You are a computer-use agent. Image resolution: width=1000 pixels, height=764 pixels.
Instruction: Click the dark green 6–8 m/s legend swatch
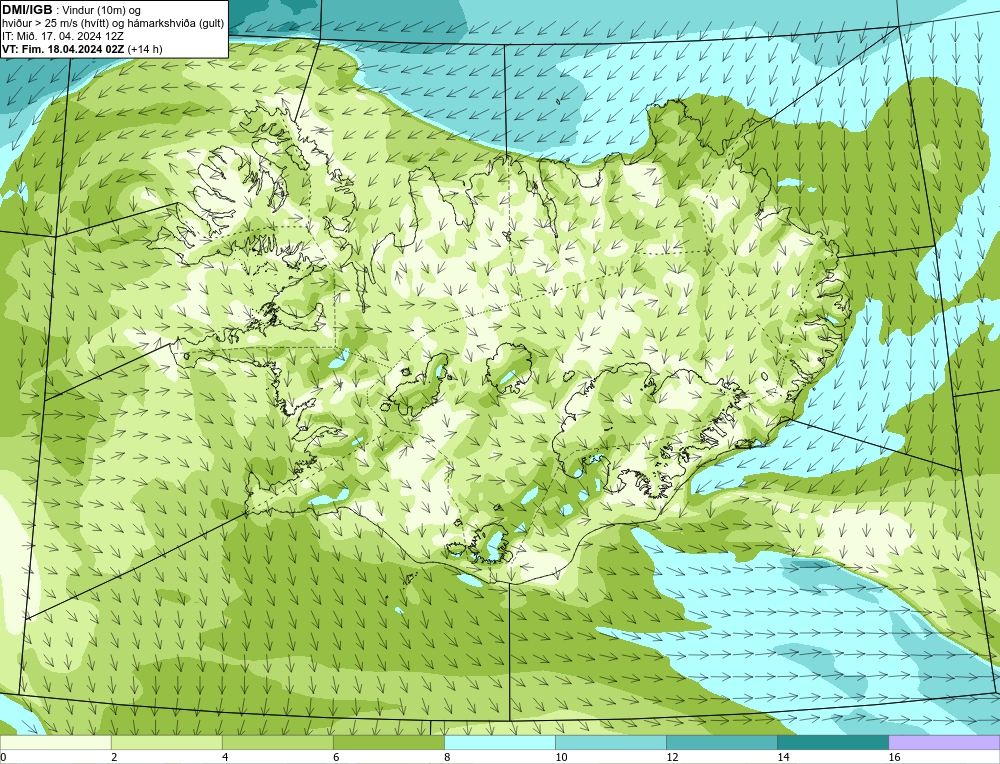tap(388, 742)
